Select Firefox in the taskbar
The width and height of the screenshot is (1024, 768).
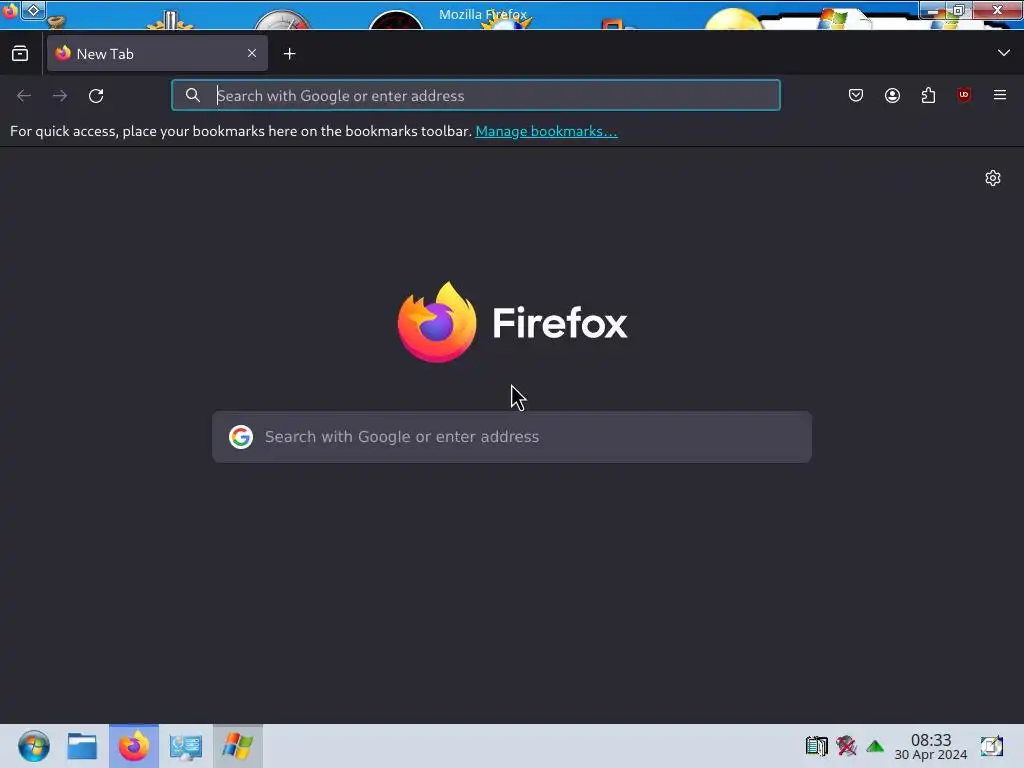[x=134, y=746]
